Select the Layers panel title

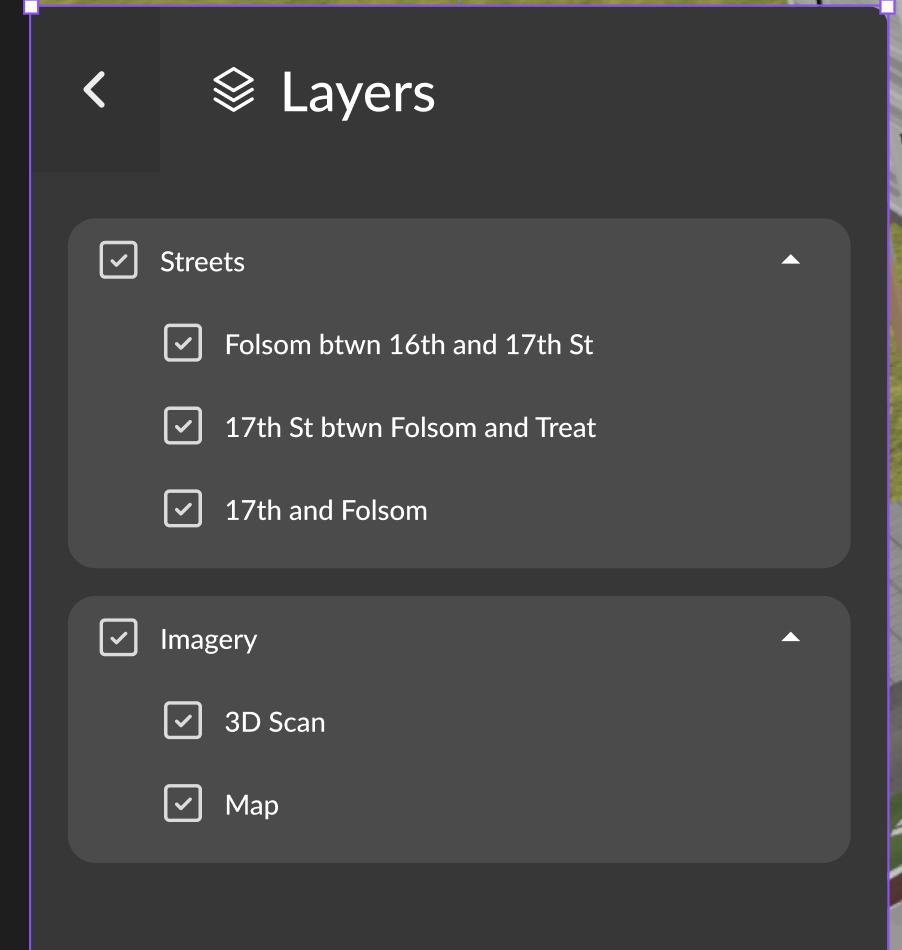coord(357,92)
